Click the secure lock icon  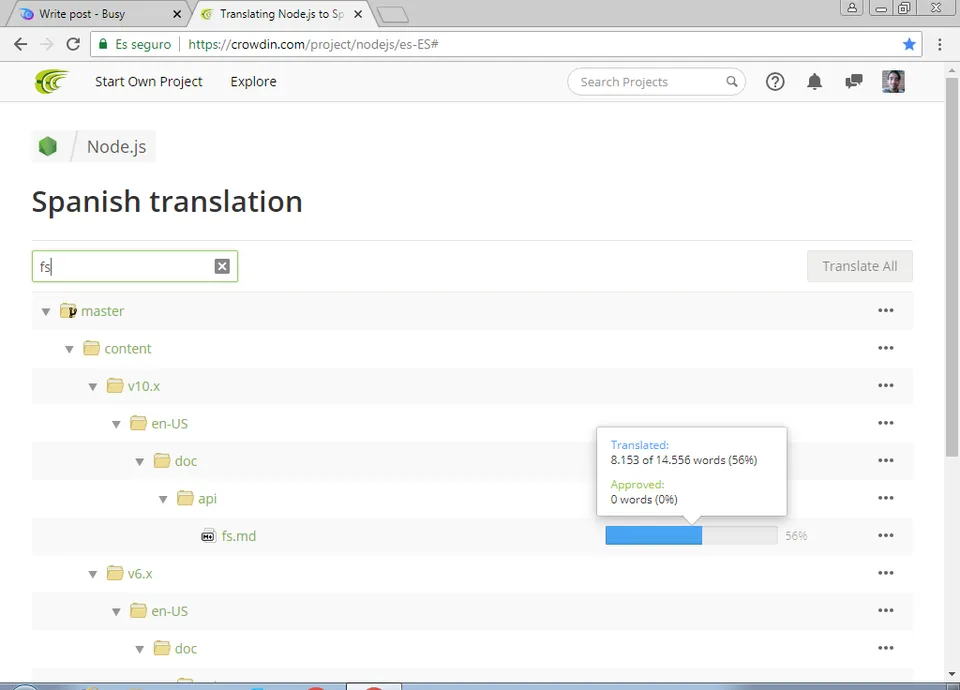coord(103,44)
